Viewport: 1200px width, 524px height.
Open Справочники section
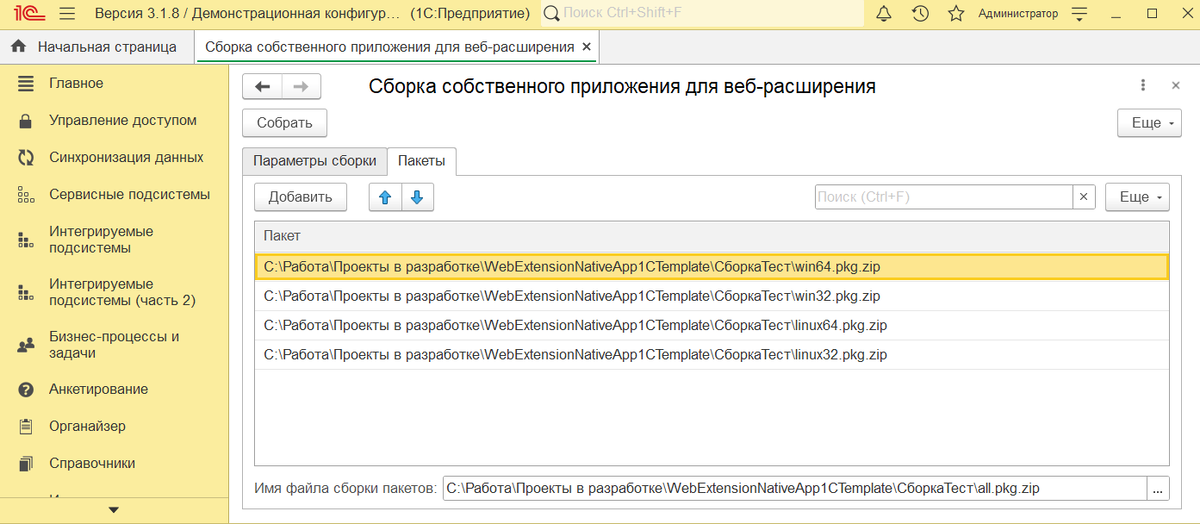coord(92,463)
